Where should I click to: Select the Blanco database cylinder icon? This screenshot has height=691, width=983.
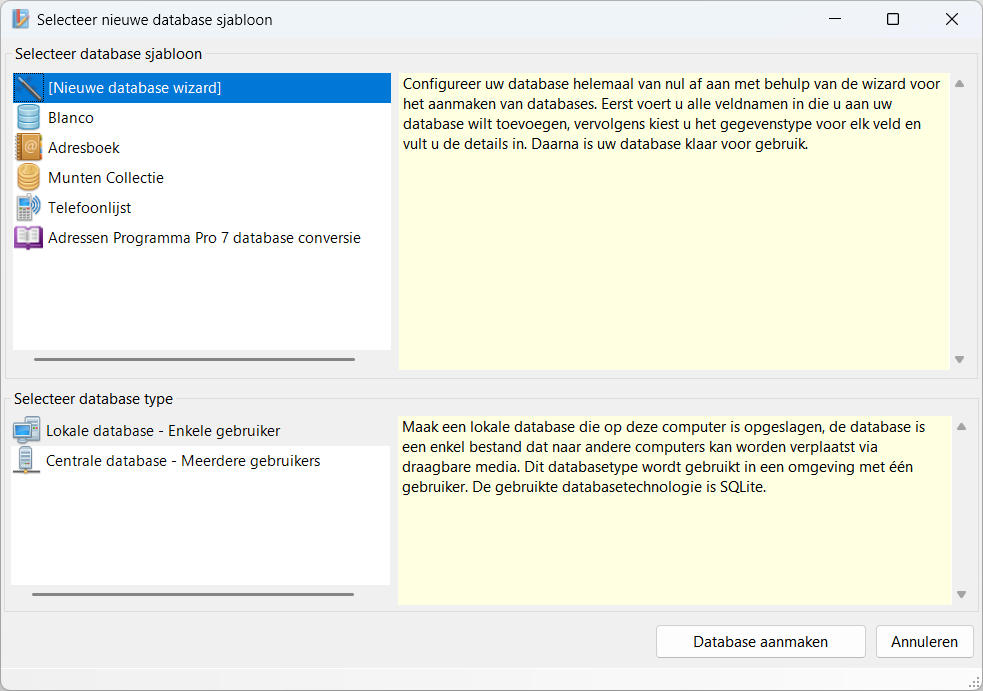click(29, 118)
